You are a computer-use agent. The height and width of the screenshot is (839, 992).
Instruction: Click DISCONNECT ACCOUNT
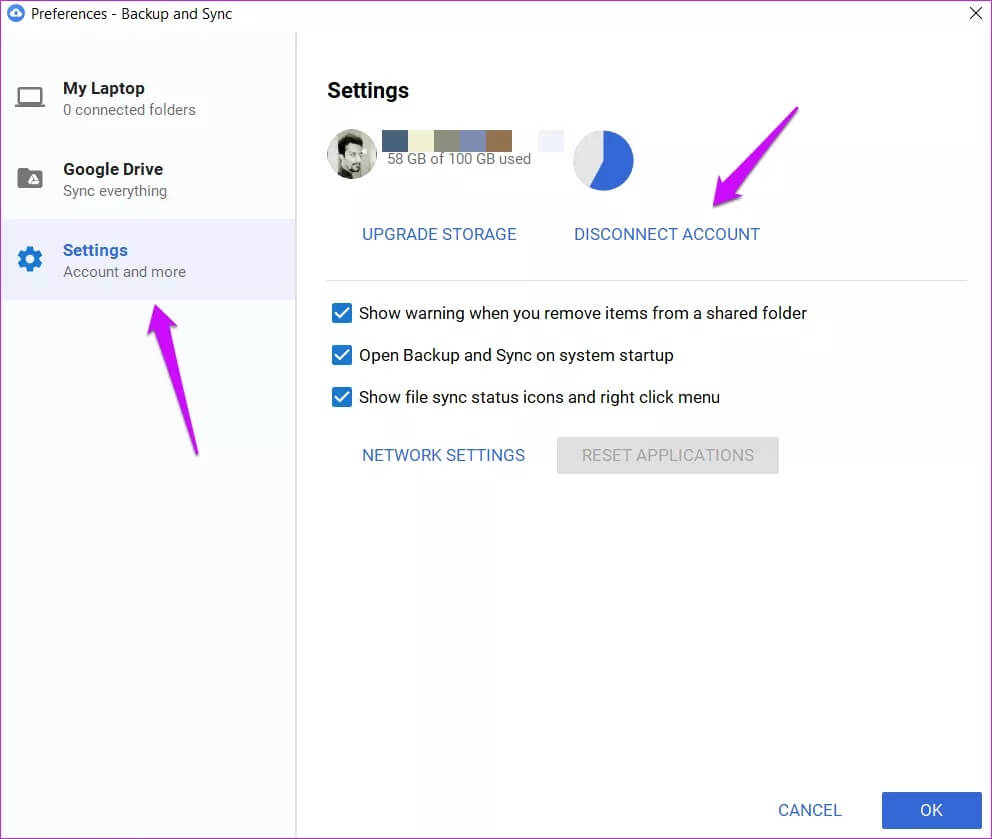[x=667, y=234]
